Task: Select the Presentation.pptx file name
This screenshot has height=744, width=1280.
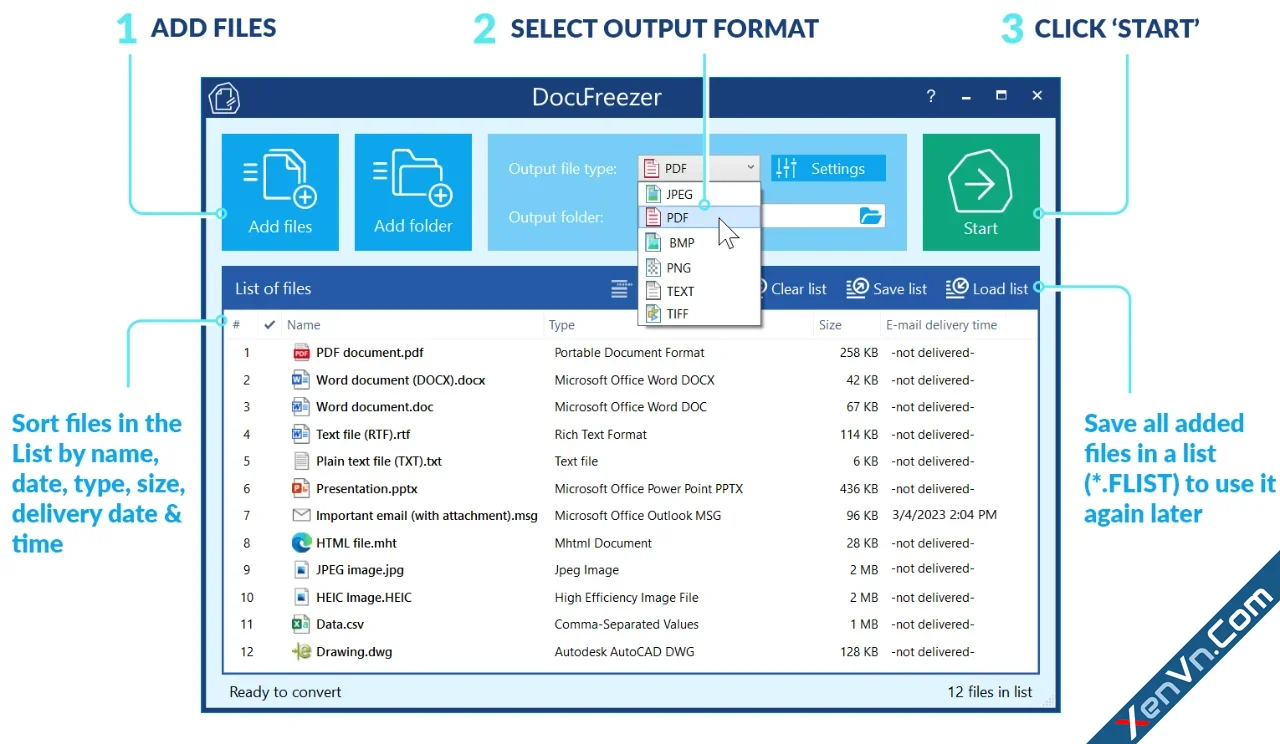Action: click(x=367, y=489)
